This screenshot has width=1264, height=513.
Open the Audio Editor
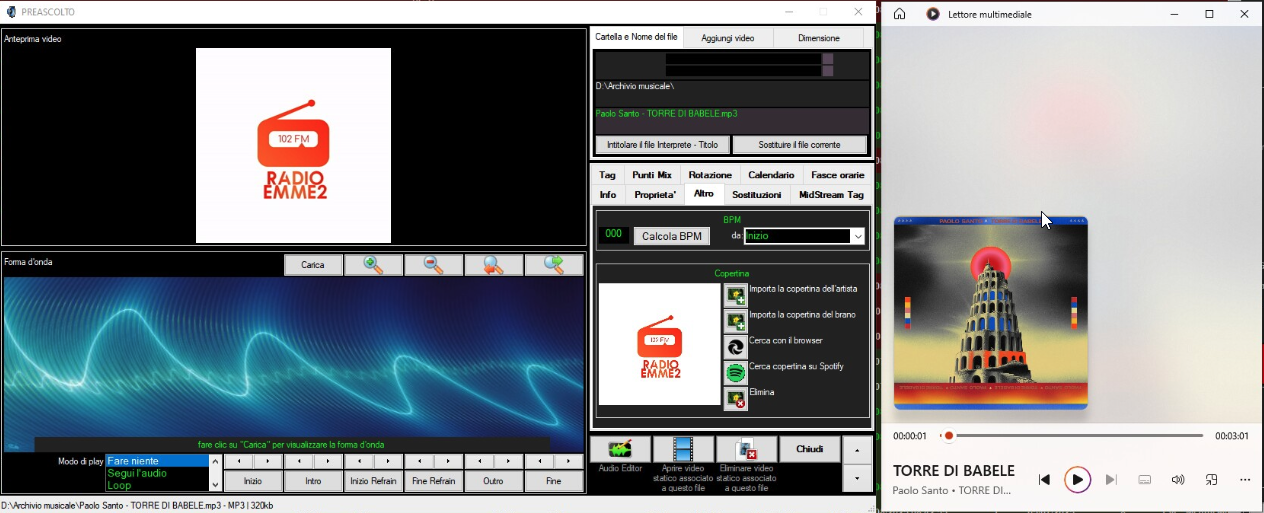click(620, 449)
